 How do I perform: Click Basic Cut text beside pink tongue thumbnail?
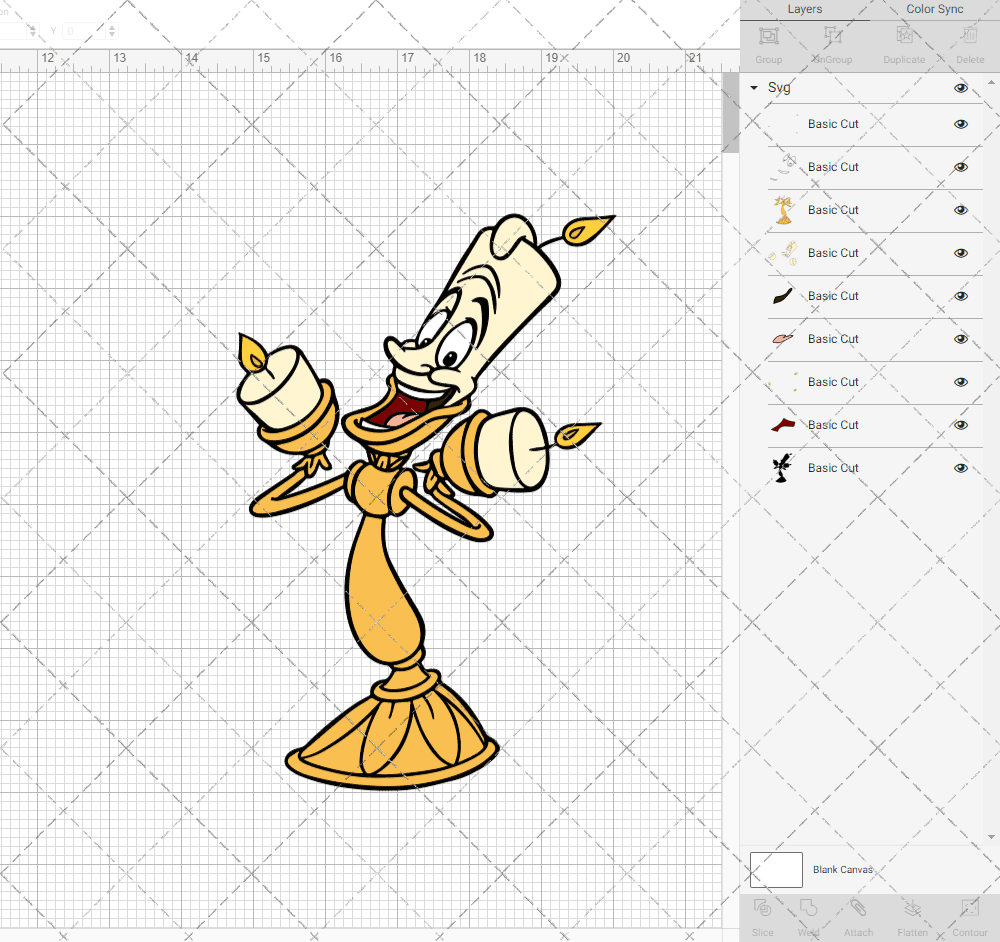tap(833, 339)
